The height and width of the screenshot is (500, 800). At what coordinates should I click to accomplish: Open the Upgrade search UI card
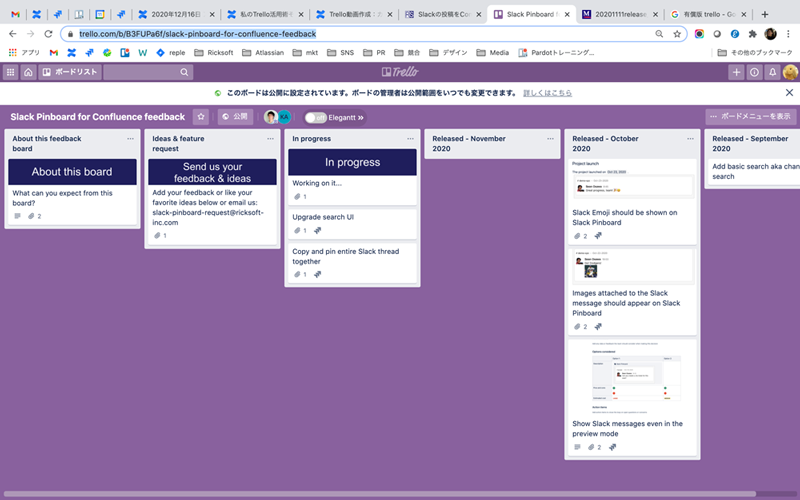click(x=352, y=223)
